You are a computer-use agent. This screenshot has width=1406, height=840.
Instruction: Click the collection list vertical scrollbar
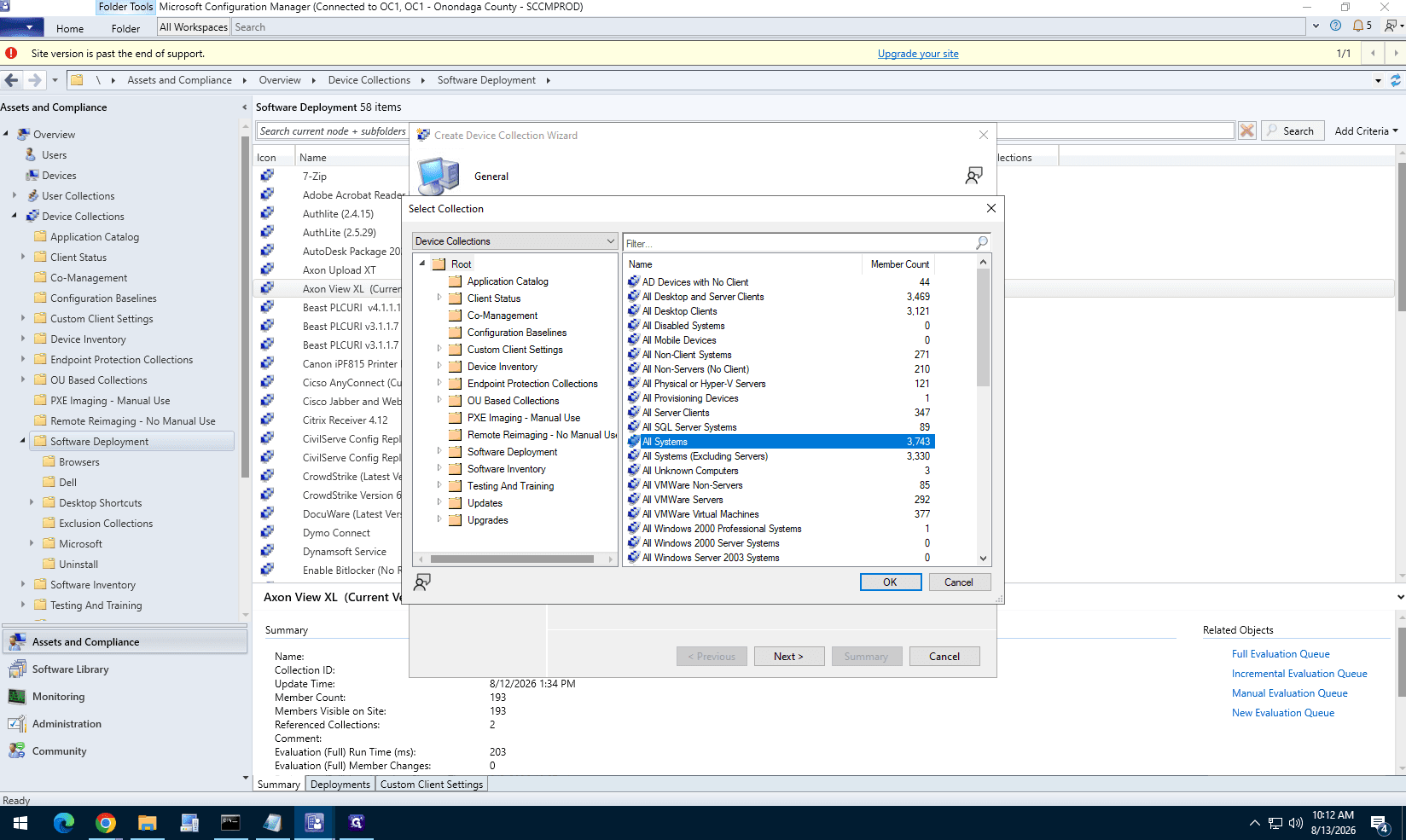click(984, 328)
